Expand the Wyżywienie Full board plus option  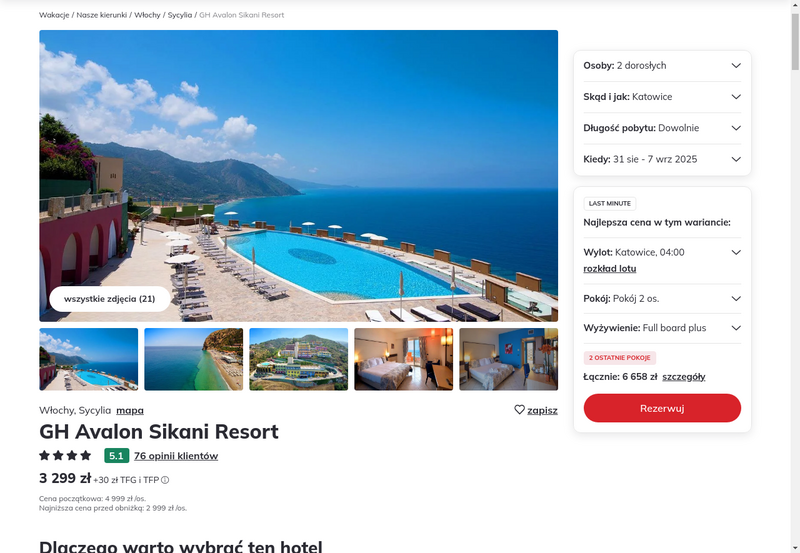(662, 328)
